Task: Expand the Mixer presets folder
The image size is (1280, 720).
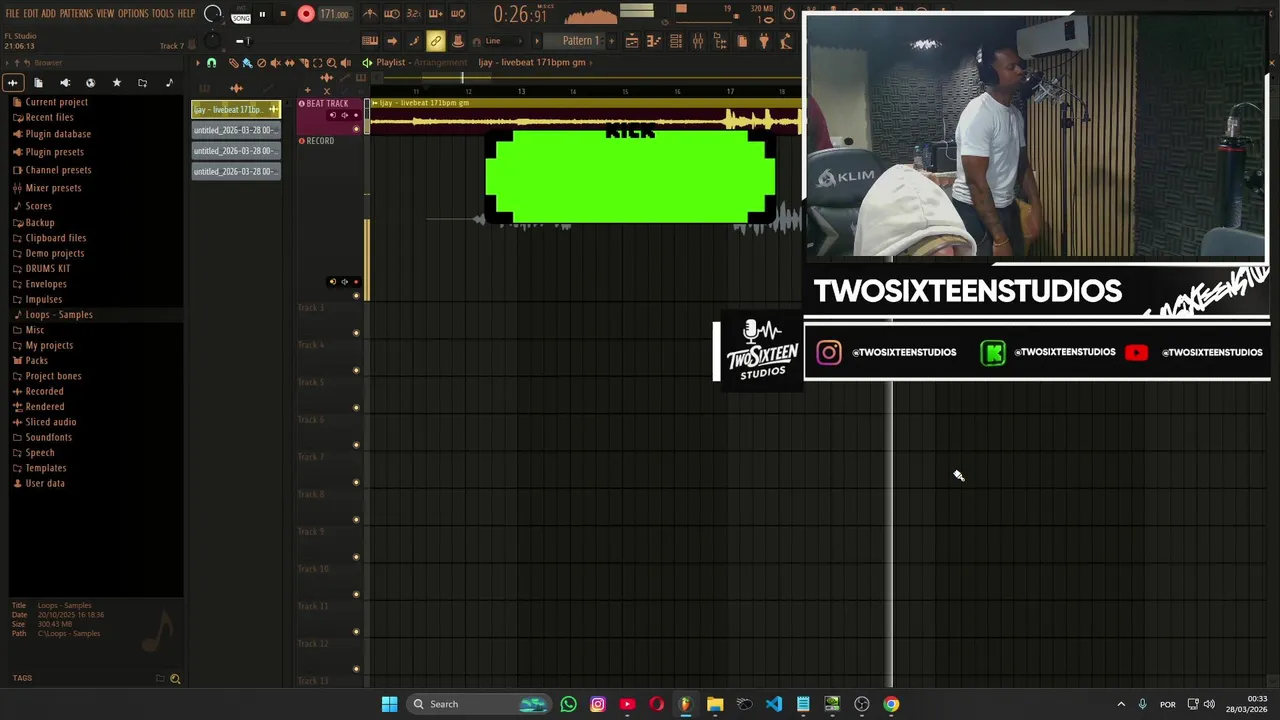Action: 53,188
